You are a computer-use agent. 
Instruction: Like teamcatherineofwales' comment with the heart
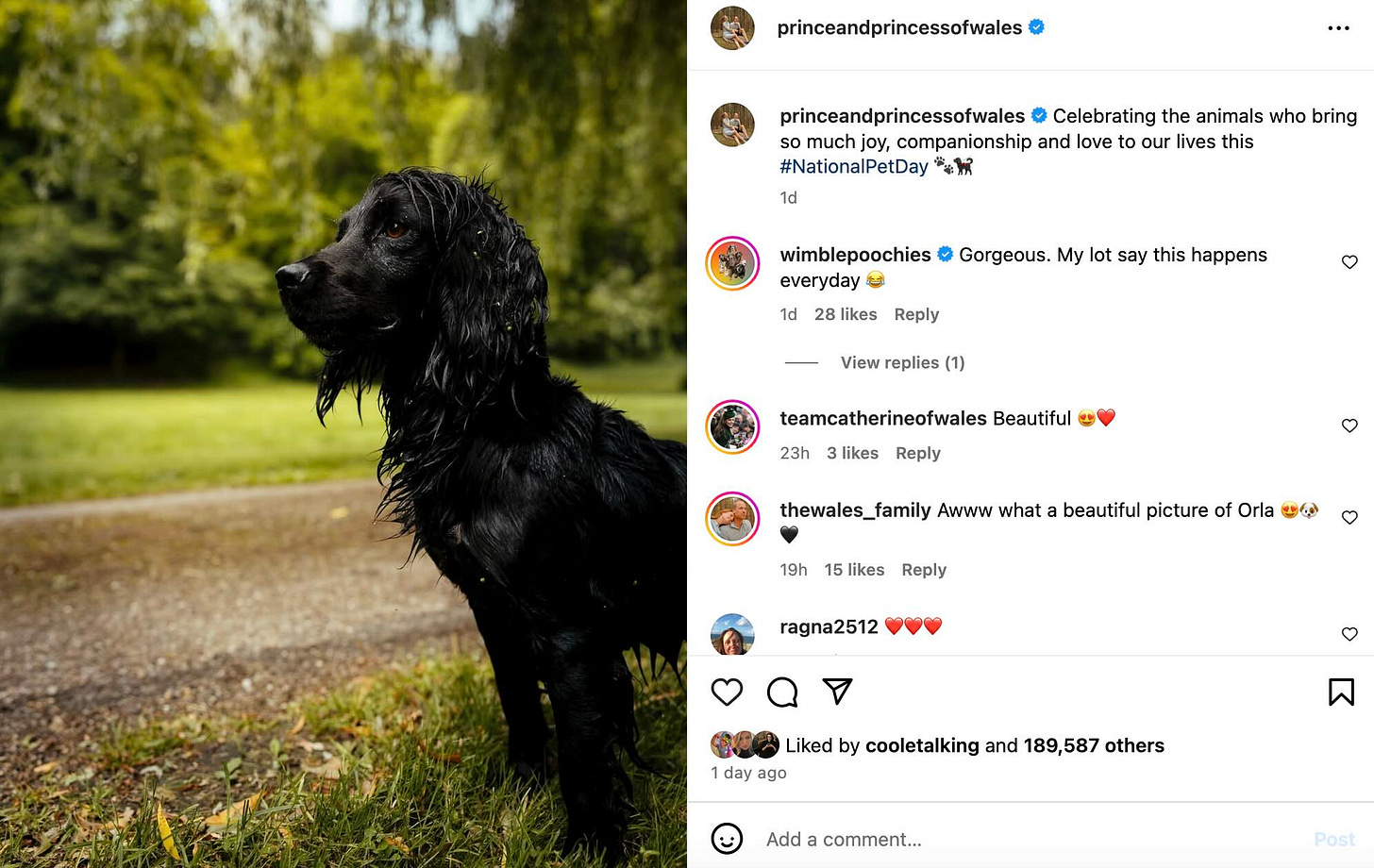click(1349, 426)
